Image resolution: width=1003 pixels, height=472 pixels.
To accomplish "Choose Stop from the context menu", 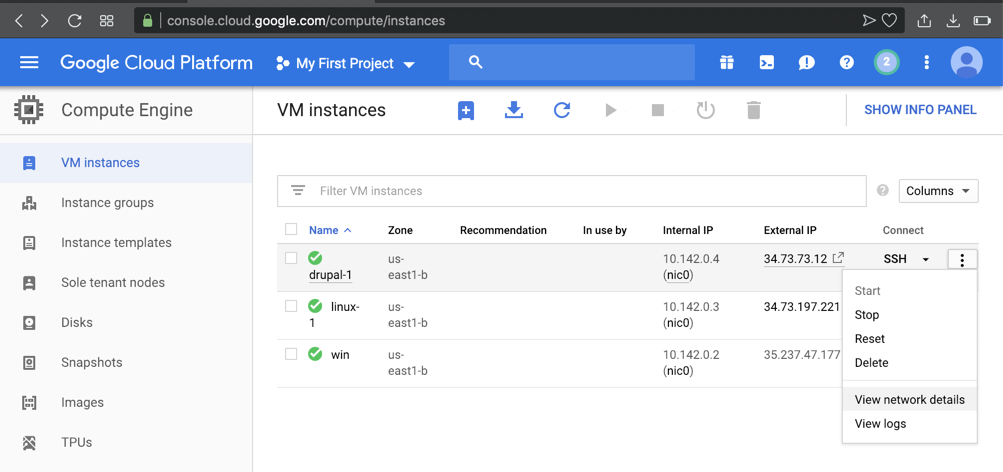I will tap(867, 315).
